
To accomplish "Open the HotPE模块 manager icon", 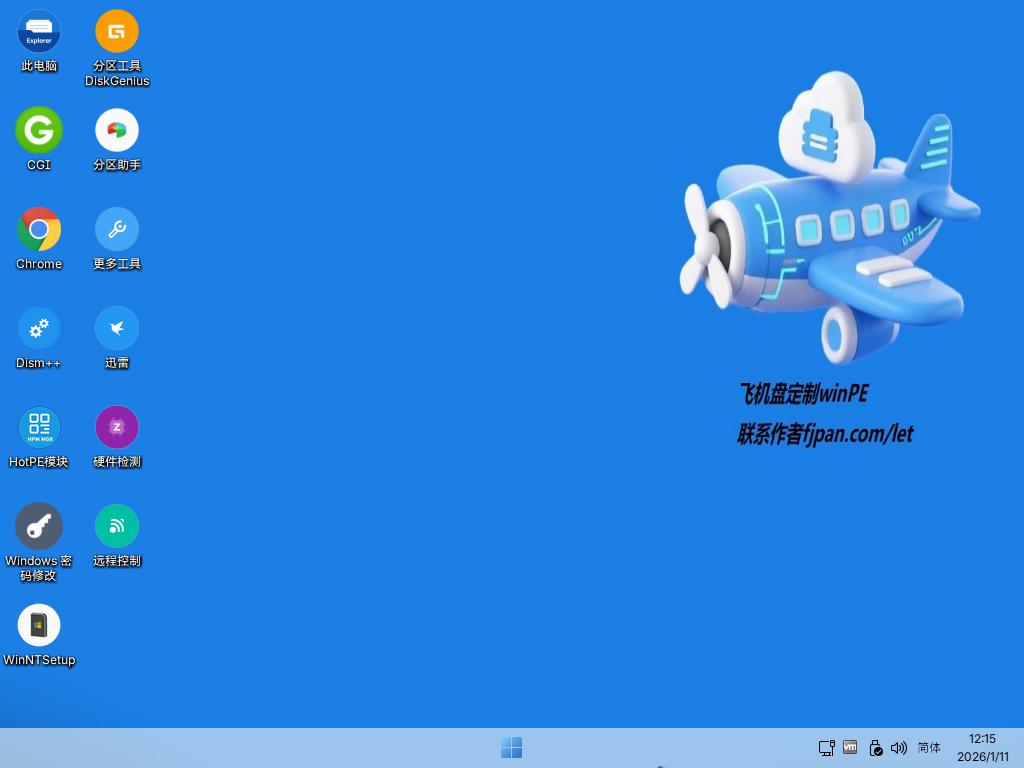I will coord(39,427).
